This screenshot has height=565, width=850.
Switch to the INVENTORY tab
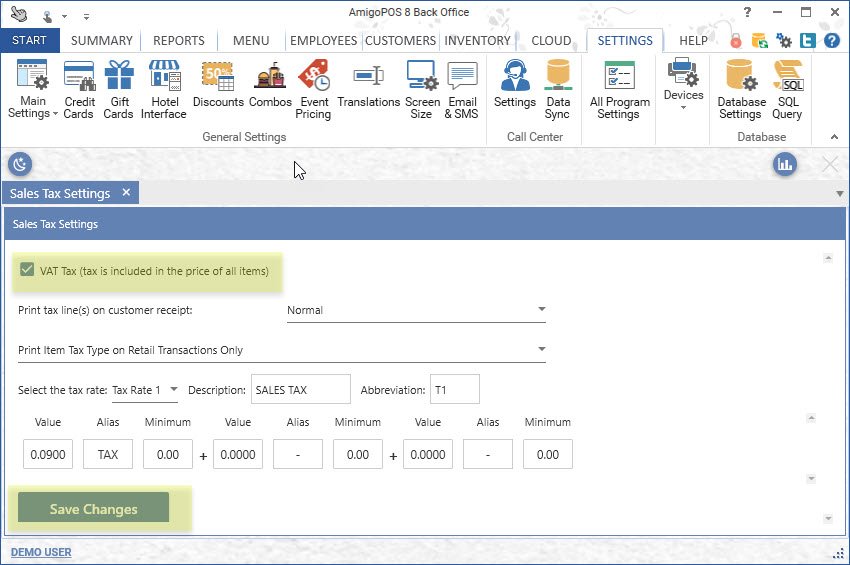pyautogui.click(x=477, y=41)
